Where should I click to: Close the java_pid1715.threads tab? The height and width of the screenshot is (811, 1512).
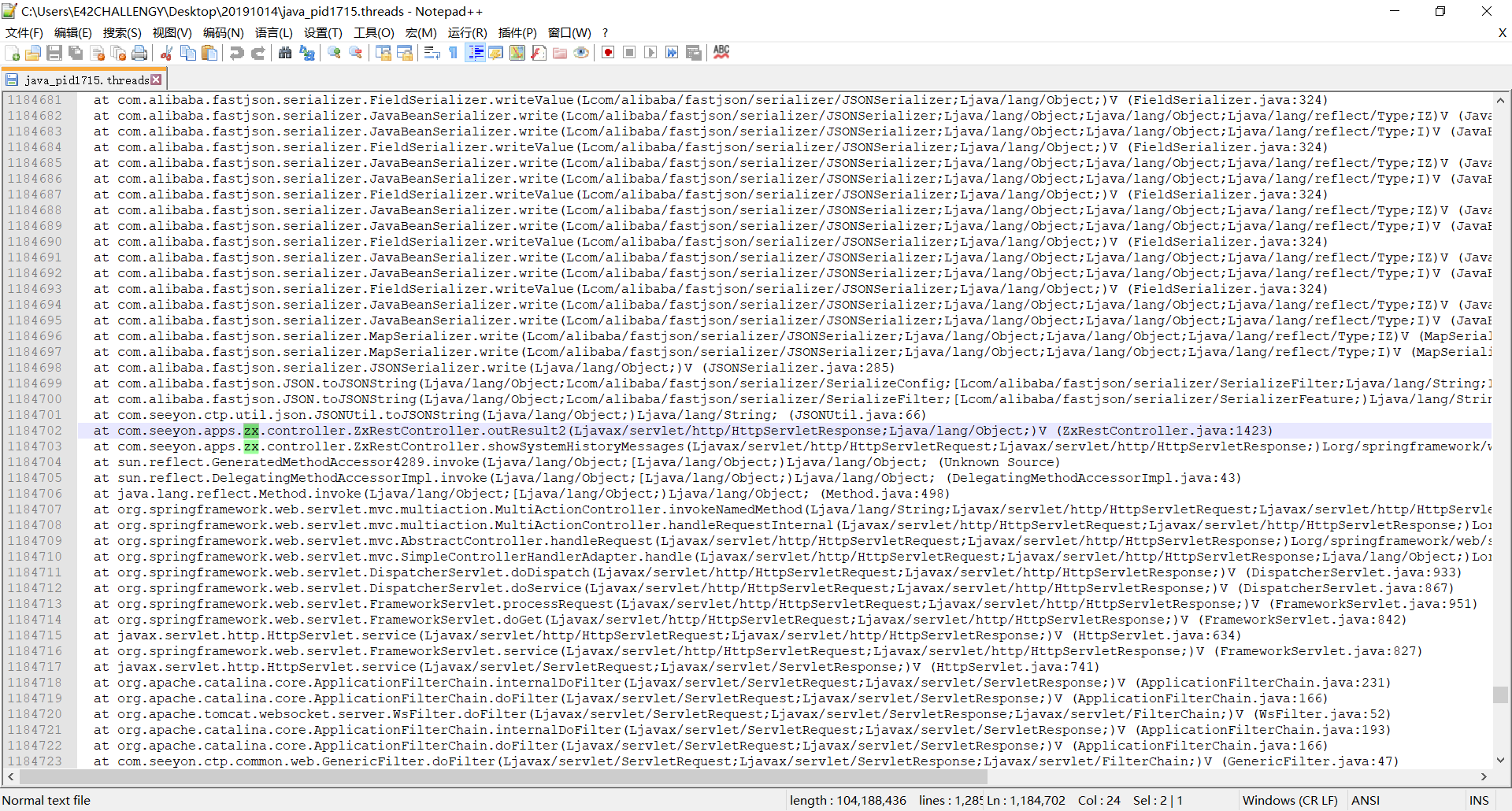tap(157, 80)
